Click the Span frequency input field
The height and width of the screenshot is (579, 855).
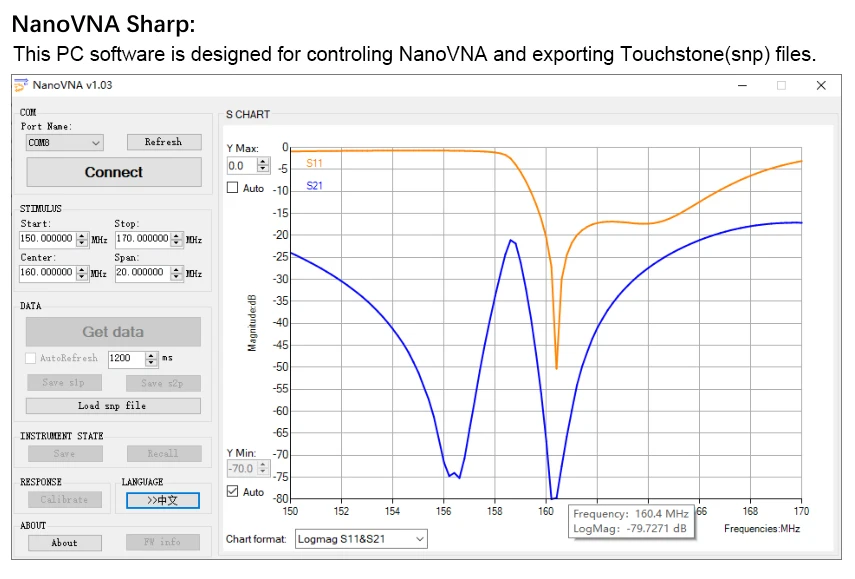pyautogui.click(x=142, y=273)
